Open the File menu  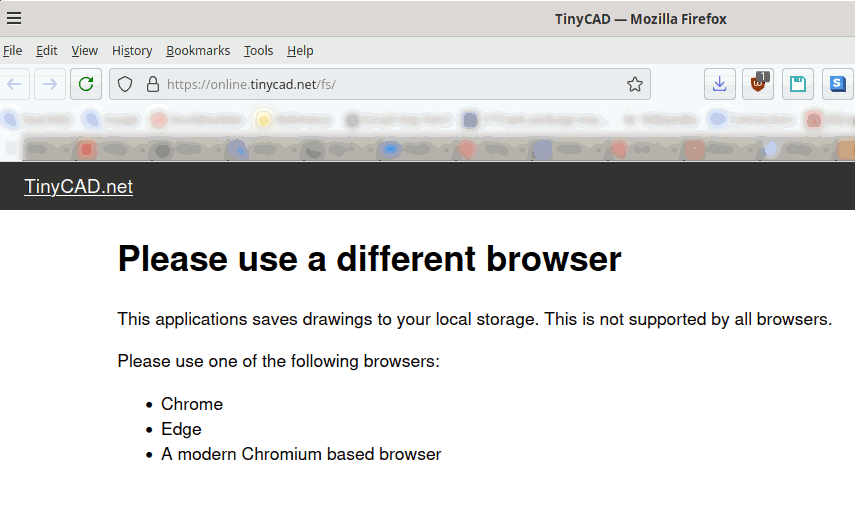13,51
